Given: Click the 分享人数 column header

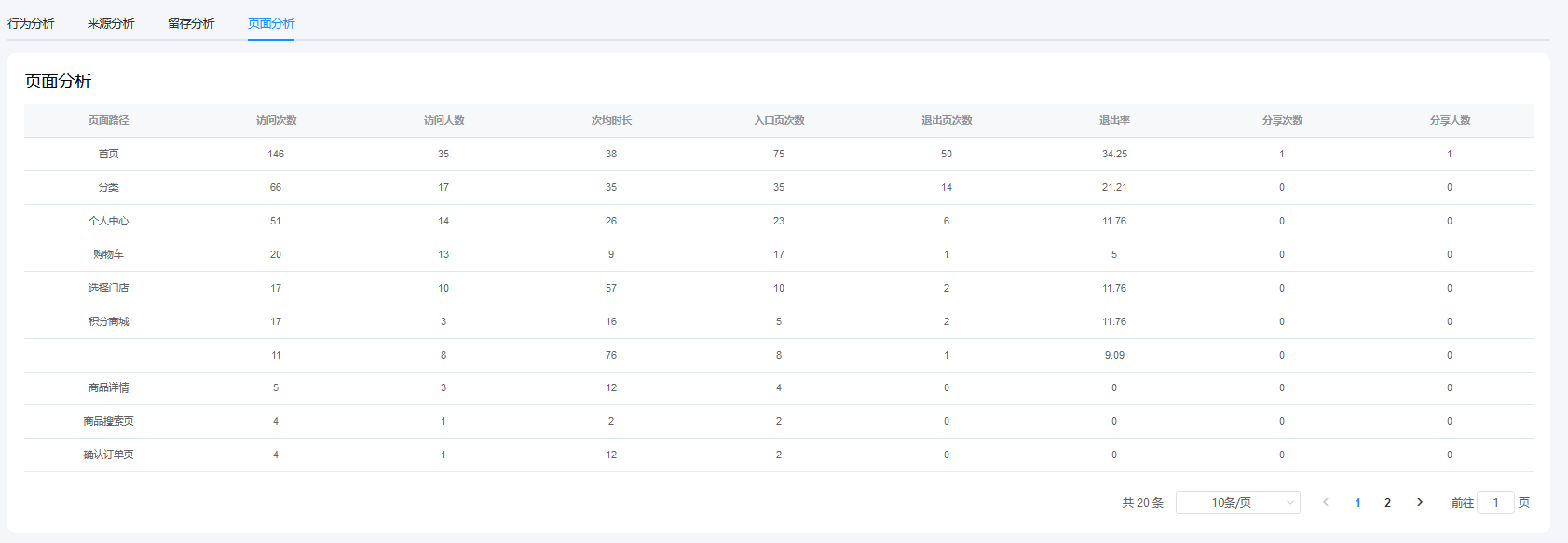Looking at the screenshot, I should [x=1450, y=120].
